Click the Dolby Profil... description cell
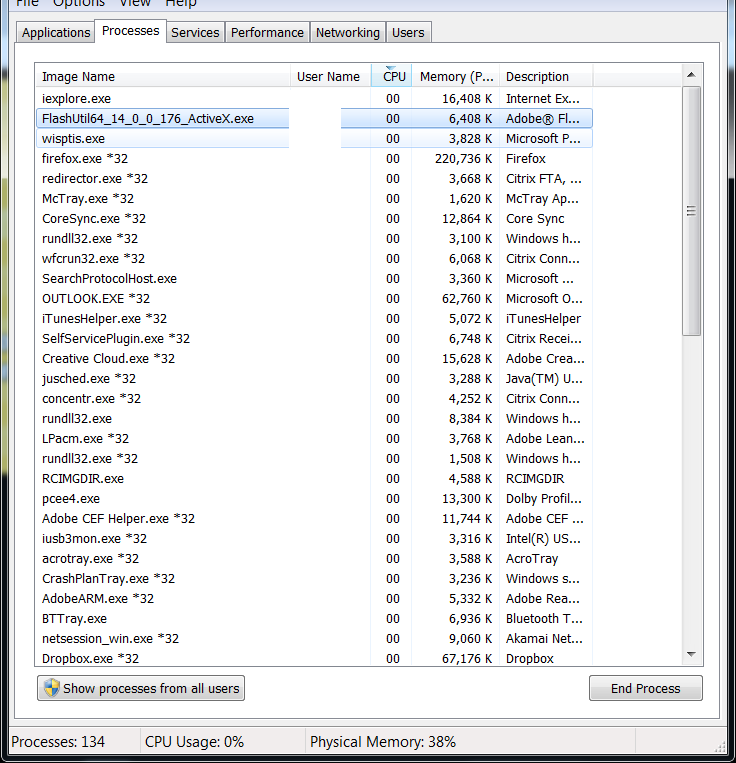 [x=543, y=498]
